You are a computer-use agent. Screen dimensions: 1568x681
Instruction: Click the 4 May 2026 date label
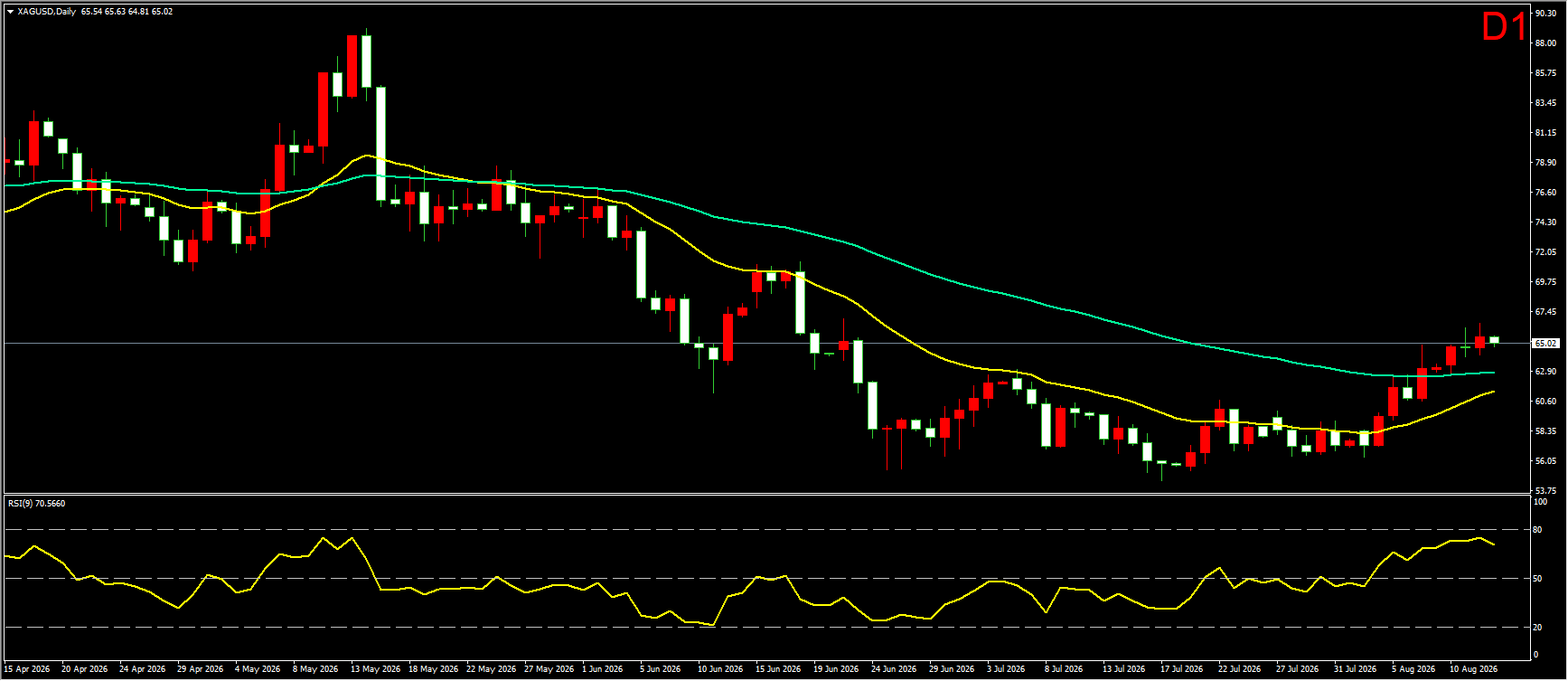[258, 670]
